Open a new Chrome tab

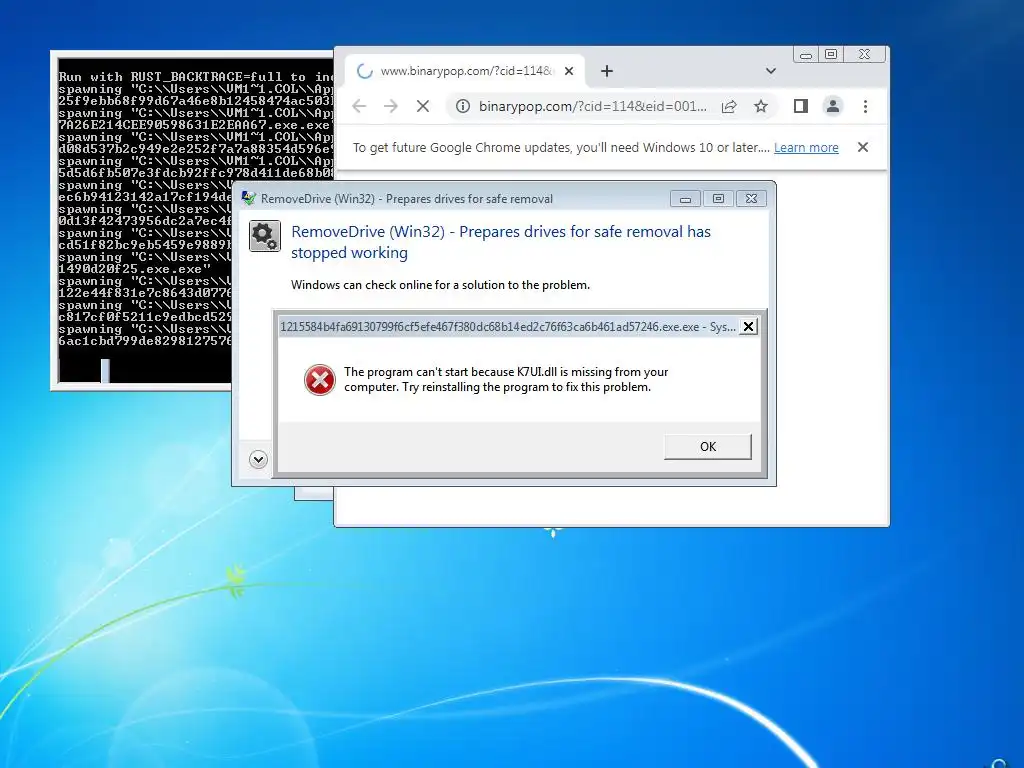tap(607, 71)
